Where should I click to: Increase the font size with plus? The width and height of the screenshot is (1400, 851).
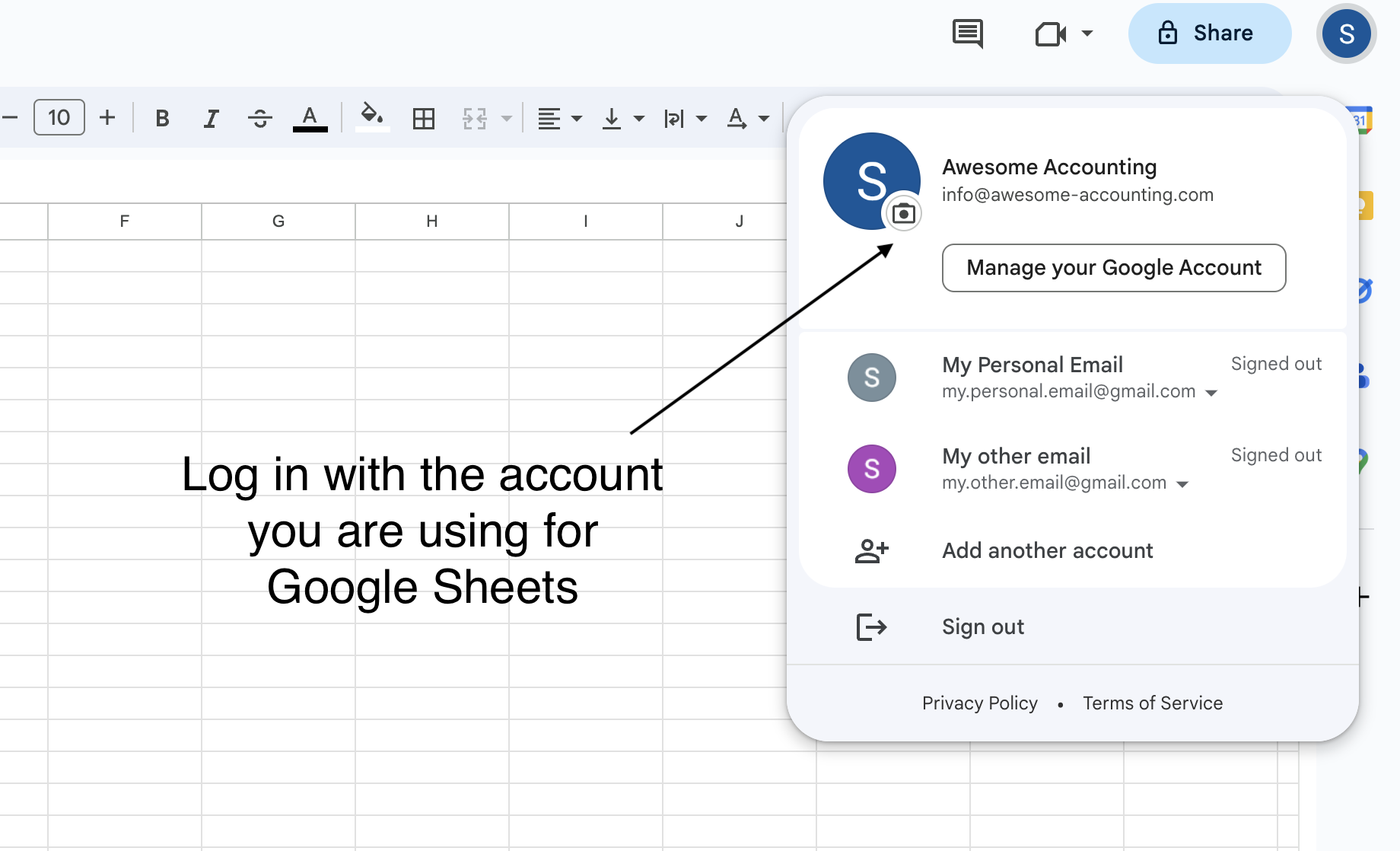point(107,118)
